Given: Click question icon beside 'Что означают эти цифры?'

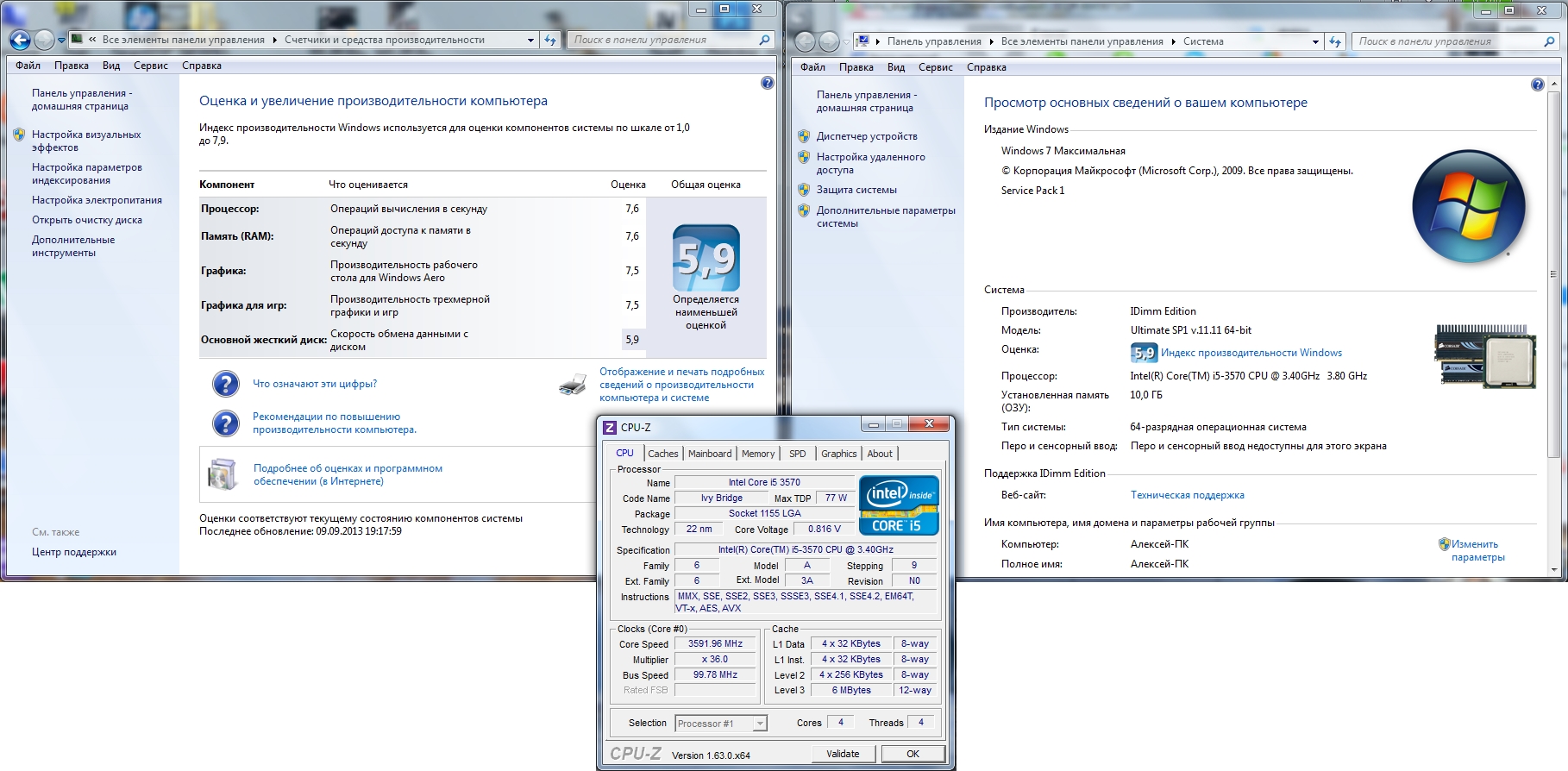Looking at the screenshot, I should (226, 384).
